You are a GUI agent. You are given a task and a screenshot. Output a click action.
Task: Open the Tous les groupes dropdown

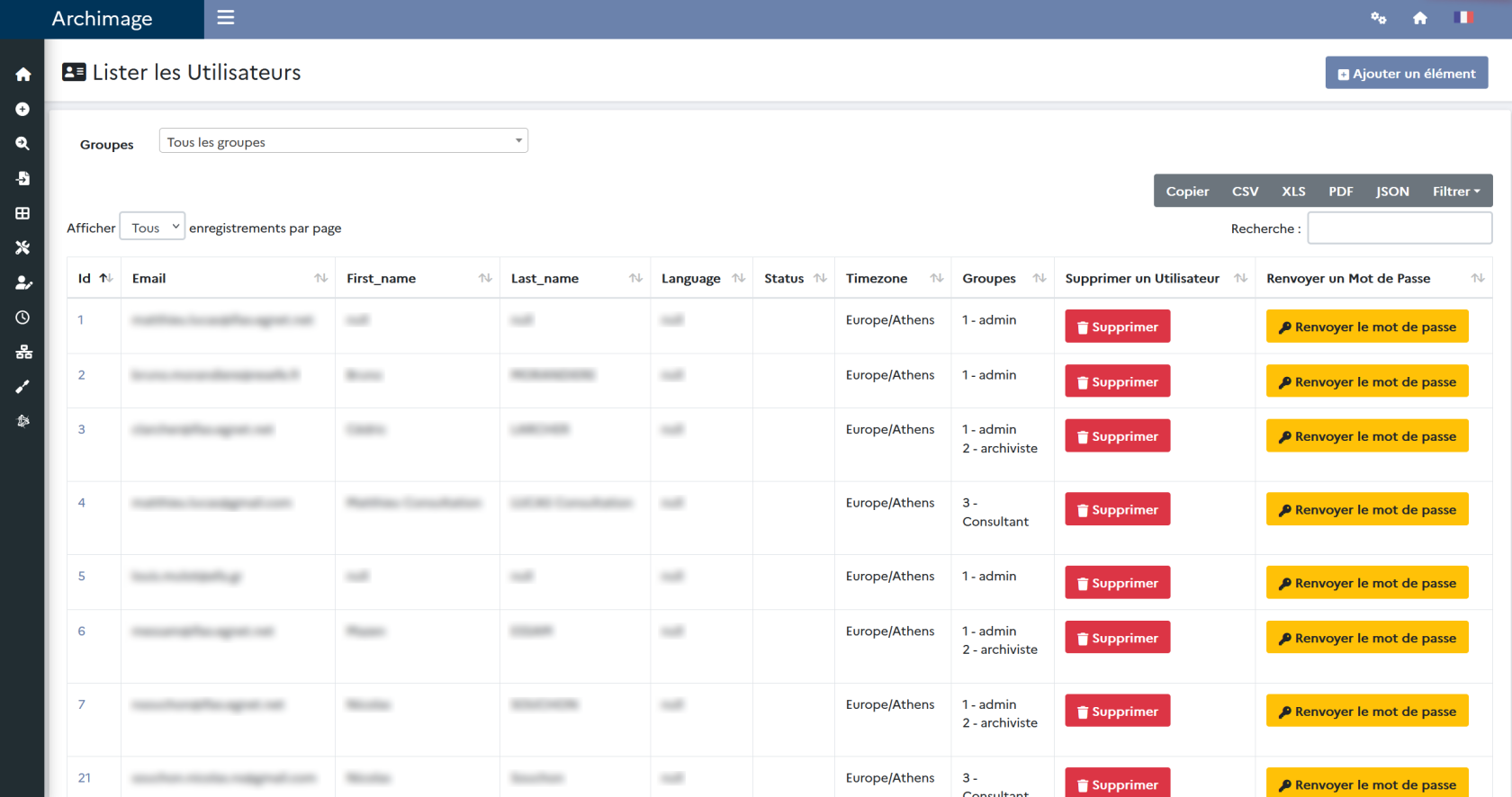click(x=344, y=141)
